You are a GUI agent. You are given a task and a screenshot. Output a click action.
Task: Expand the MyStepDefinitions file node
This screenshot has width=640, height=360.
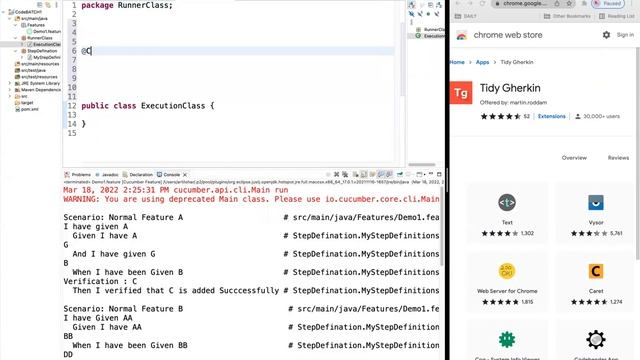click(22, 58)
